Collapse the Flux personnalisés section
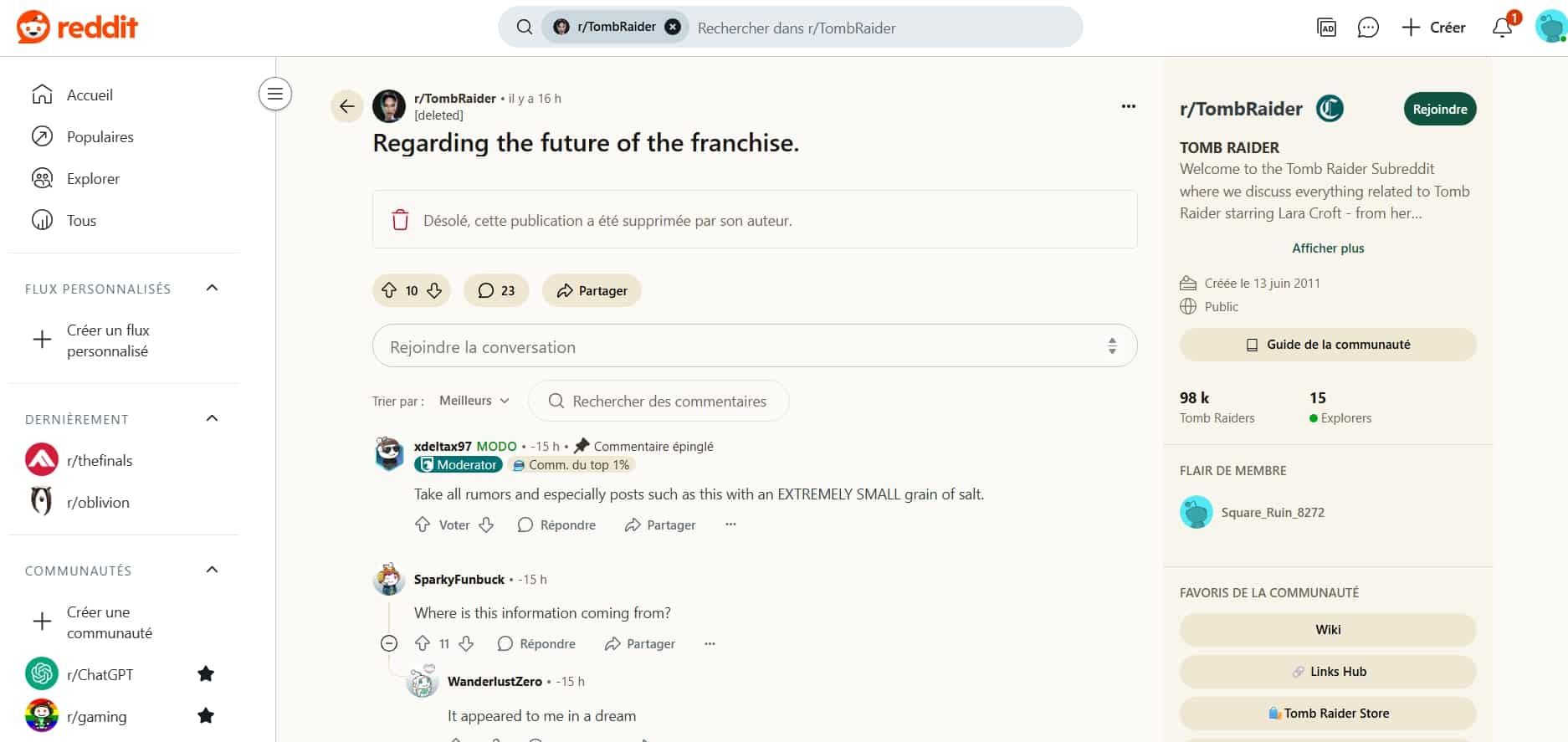The width and height of the screenshot is (1568, 742). click(x=213, y=289)
